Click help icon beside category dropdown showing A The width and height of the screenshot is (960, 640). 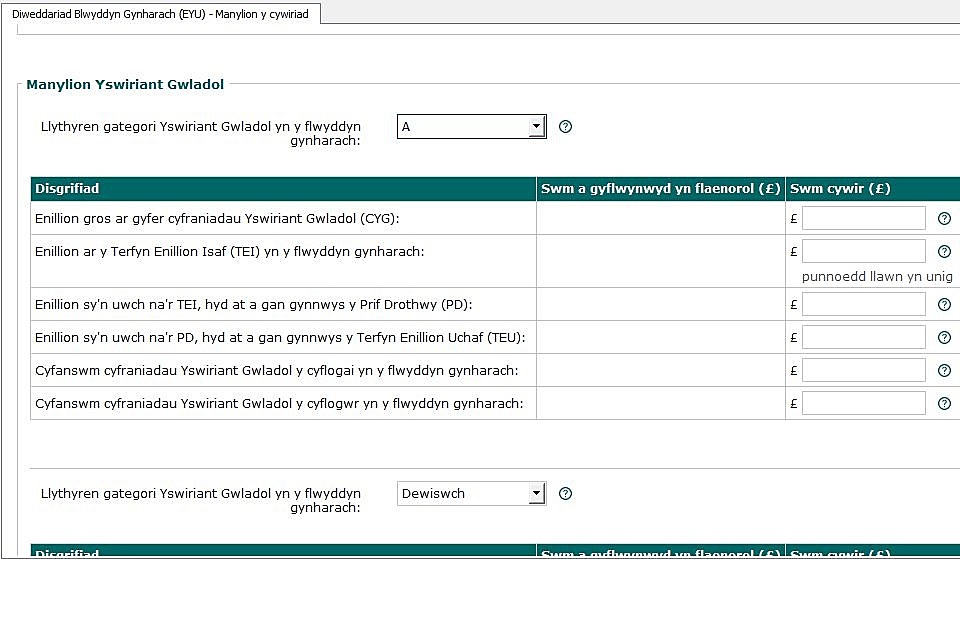coord(565,127)
